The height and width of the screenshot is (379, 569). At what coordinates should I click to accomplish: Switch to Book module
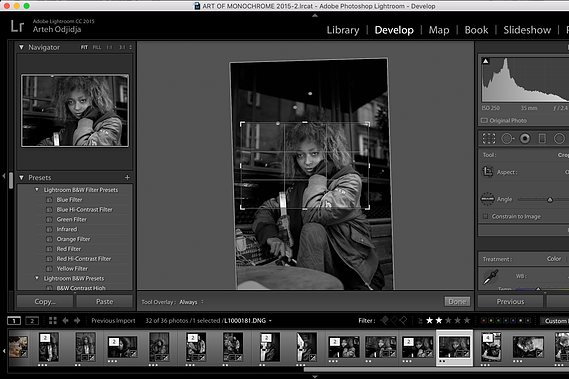pyautogui.click(x=476, y=30)
